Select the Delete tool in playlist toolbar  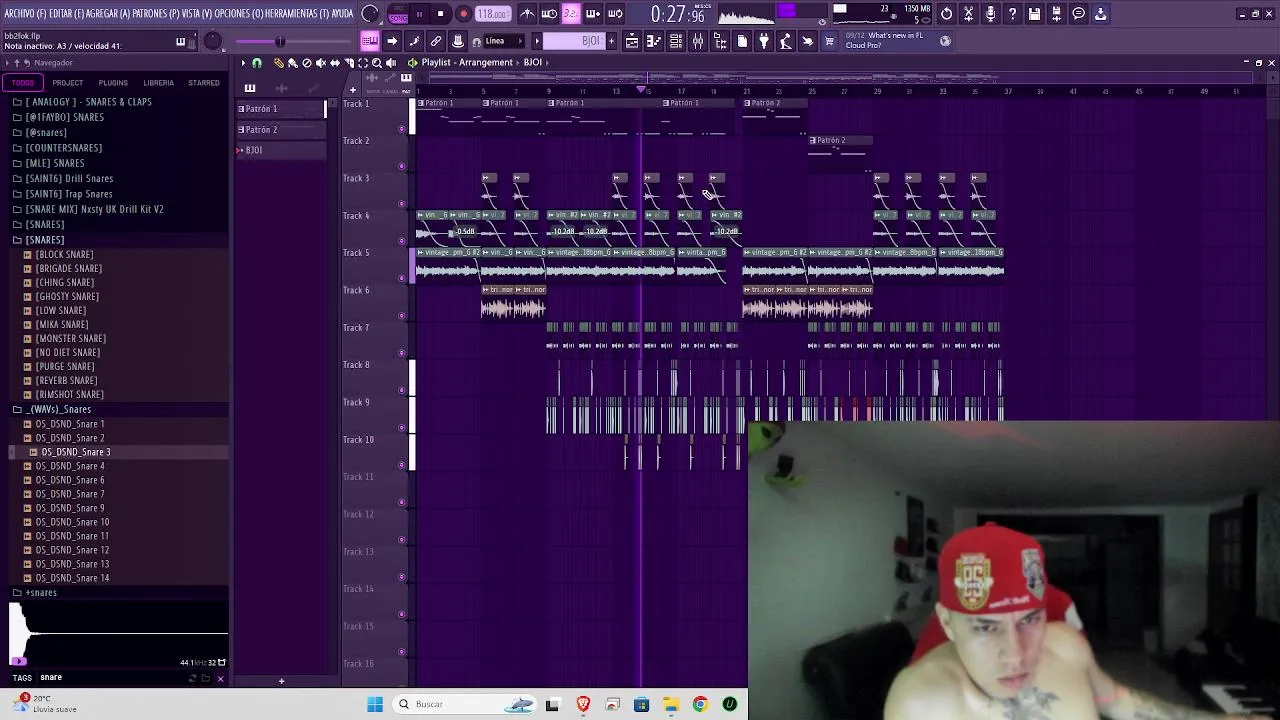coord(306,63)
